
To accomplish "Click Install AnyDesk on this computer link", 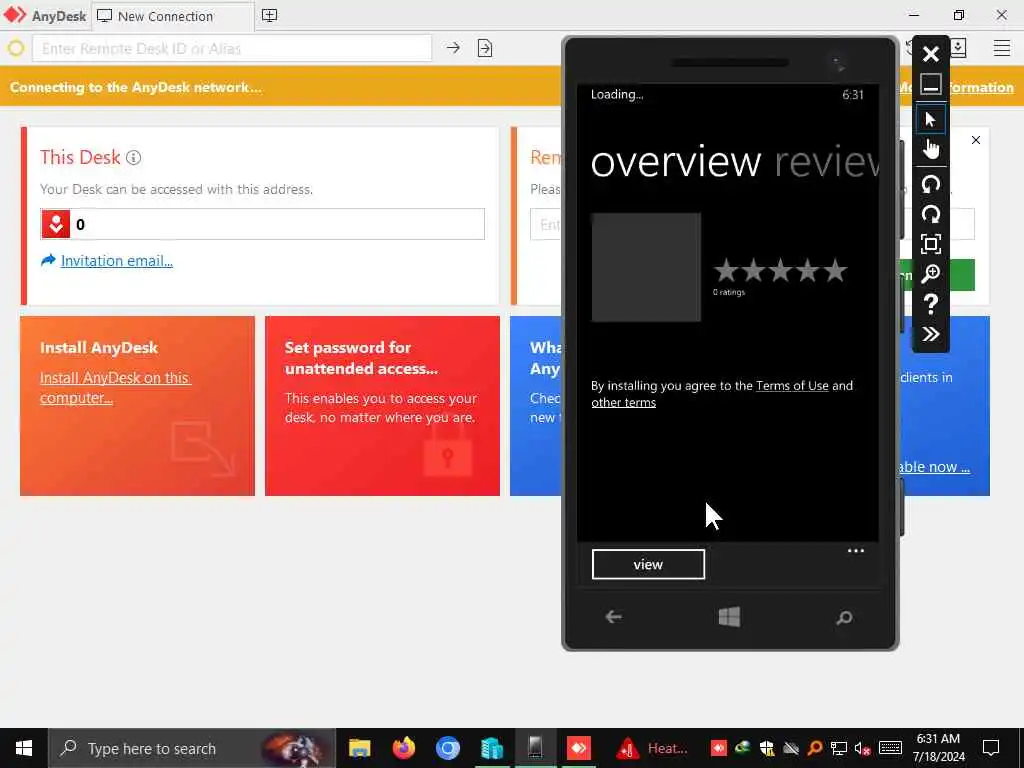I will 115,388.
